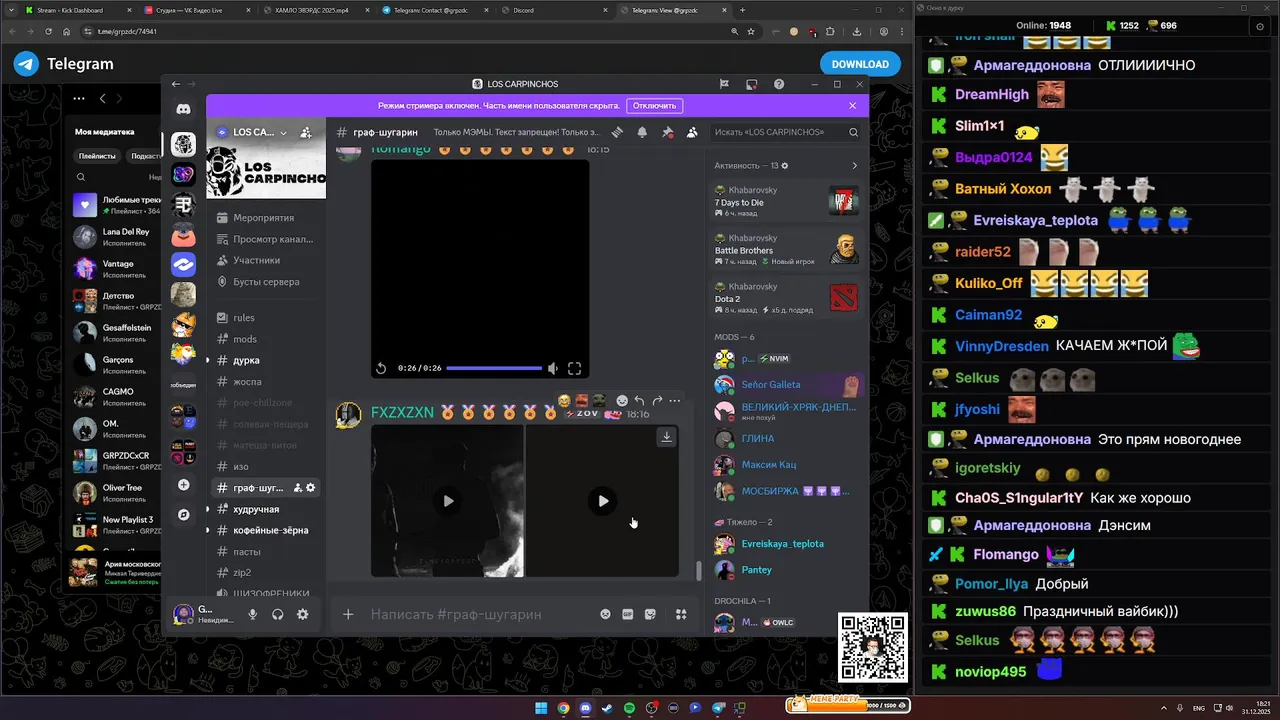
Task: Click the search magnifier in Discord
Action: coord(853,132)
